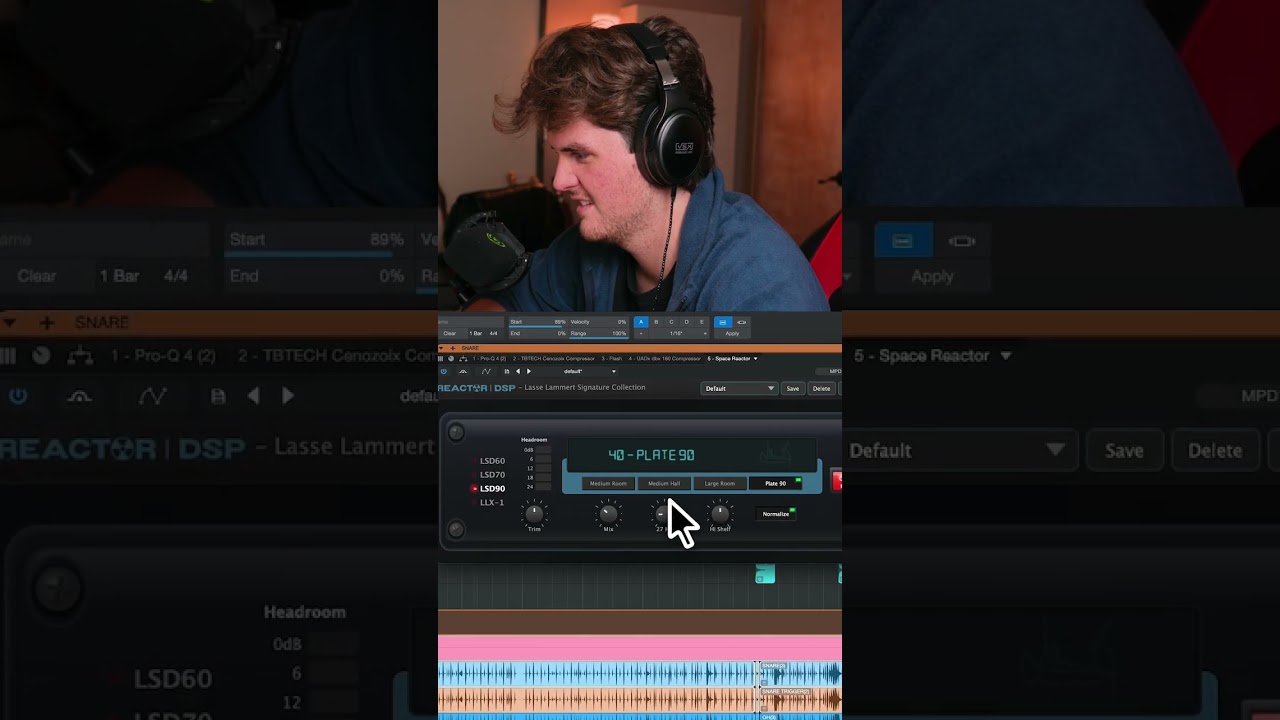This screenshot has width=1280, height=720.
Task: Click the Clear button
Action: click(450, 333)
